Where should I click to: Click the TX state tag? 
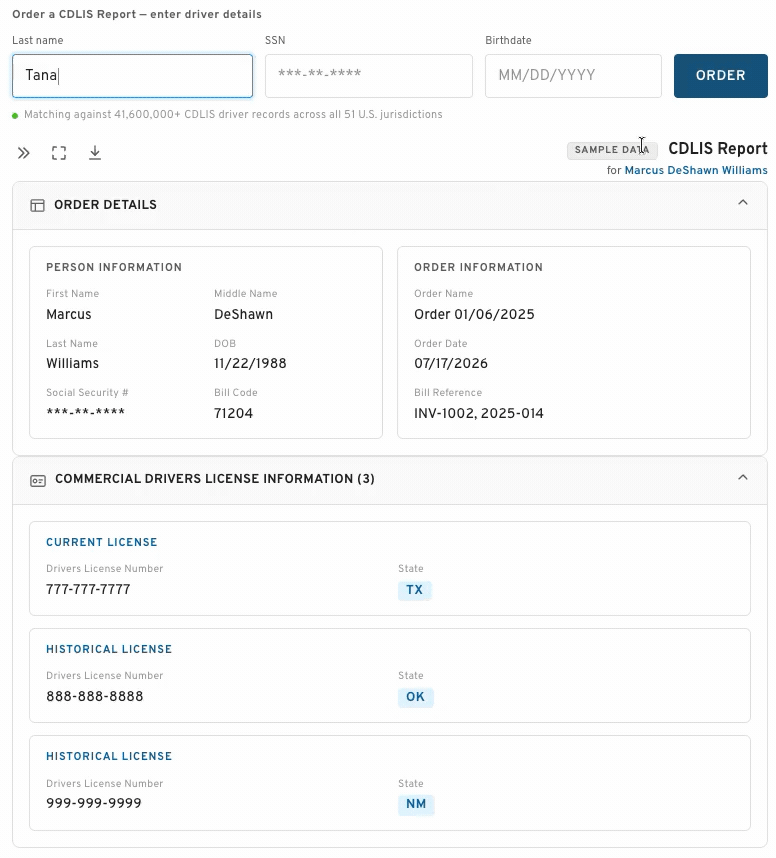pos(414,590)
